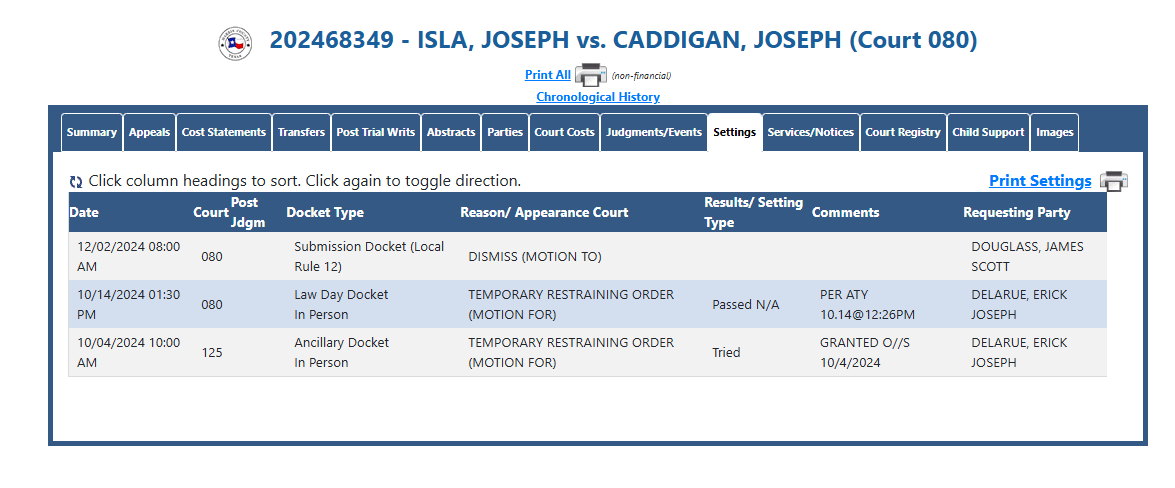Click the refresh arrows icon above the table
Image resolution: width=1175 pixels, height=488 pixels.
tap(76, 181)
